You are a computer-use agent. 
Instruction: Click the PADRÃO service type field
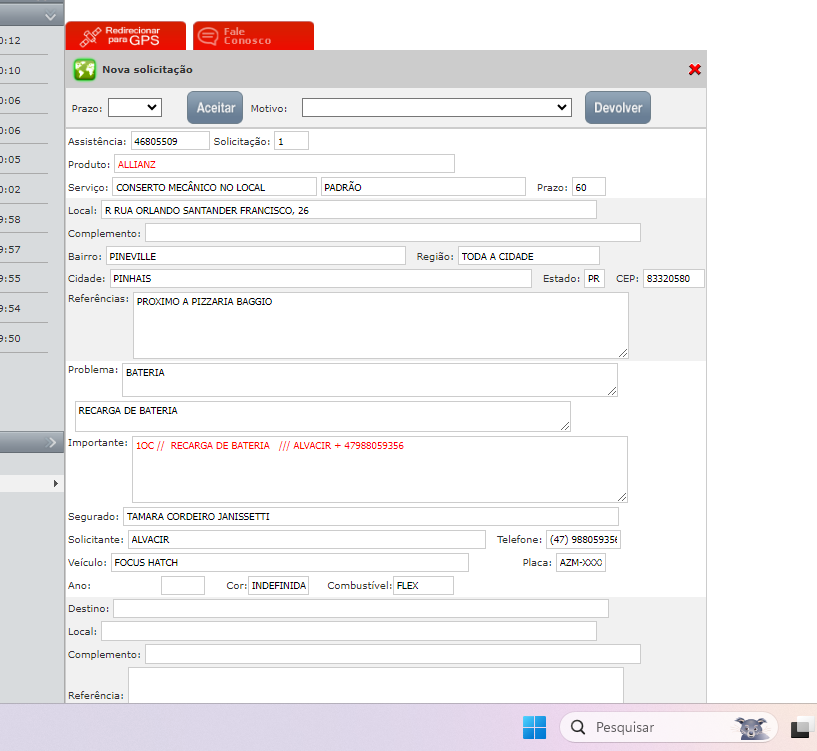pos(423,187)
